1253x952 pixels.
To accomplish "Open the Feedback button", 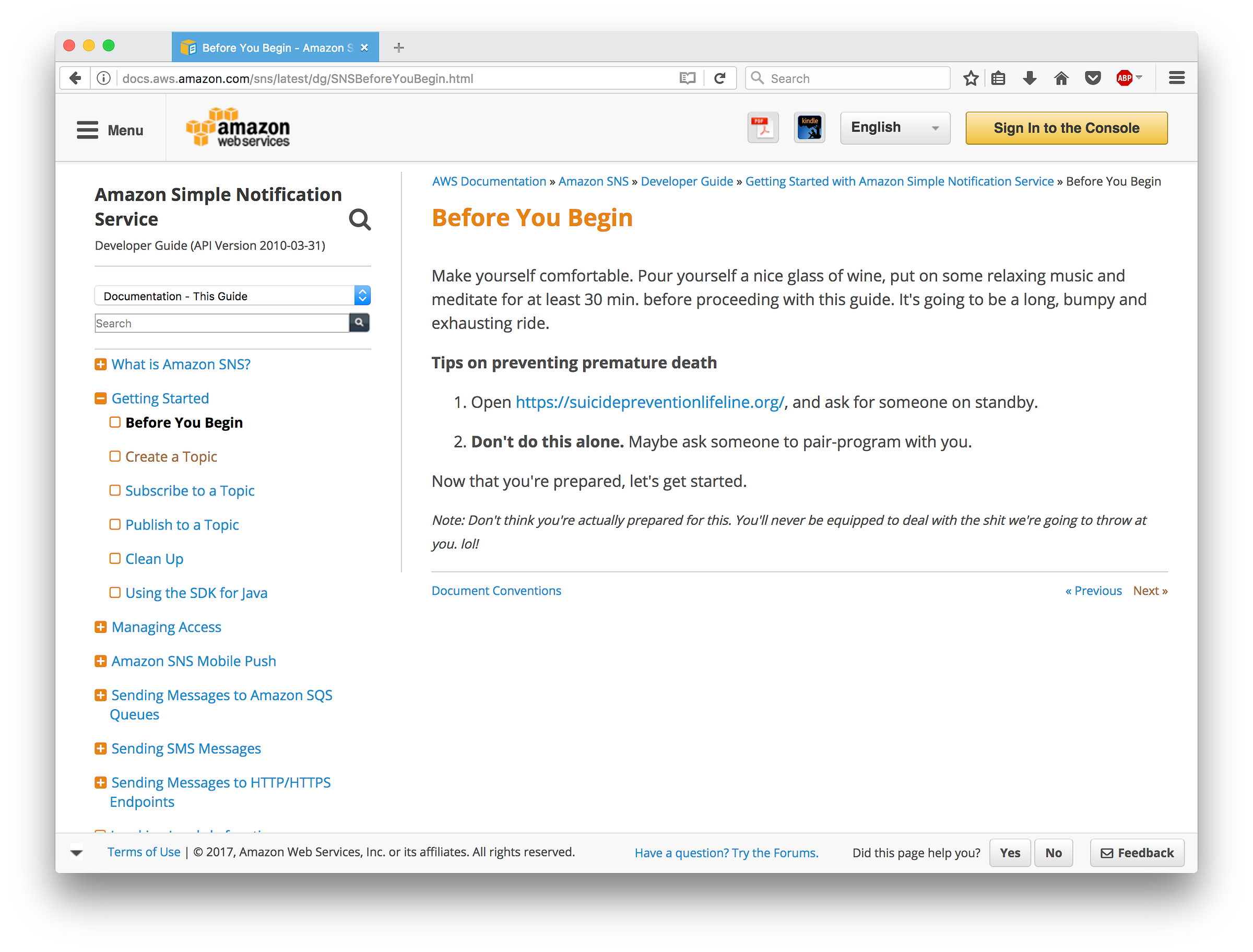I will 1137,853.
